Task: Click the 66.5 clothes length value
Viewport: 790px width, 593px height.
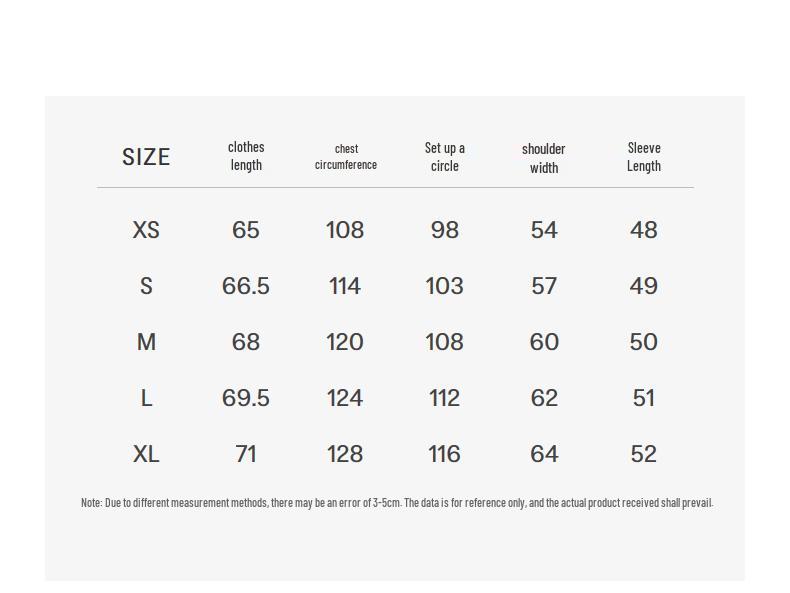Action: click(246, 286)
